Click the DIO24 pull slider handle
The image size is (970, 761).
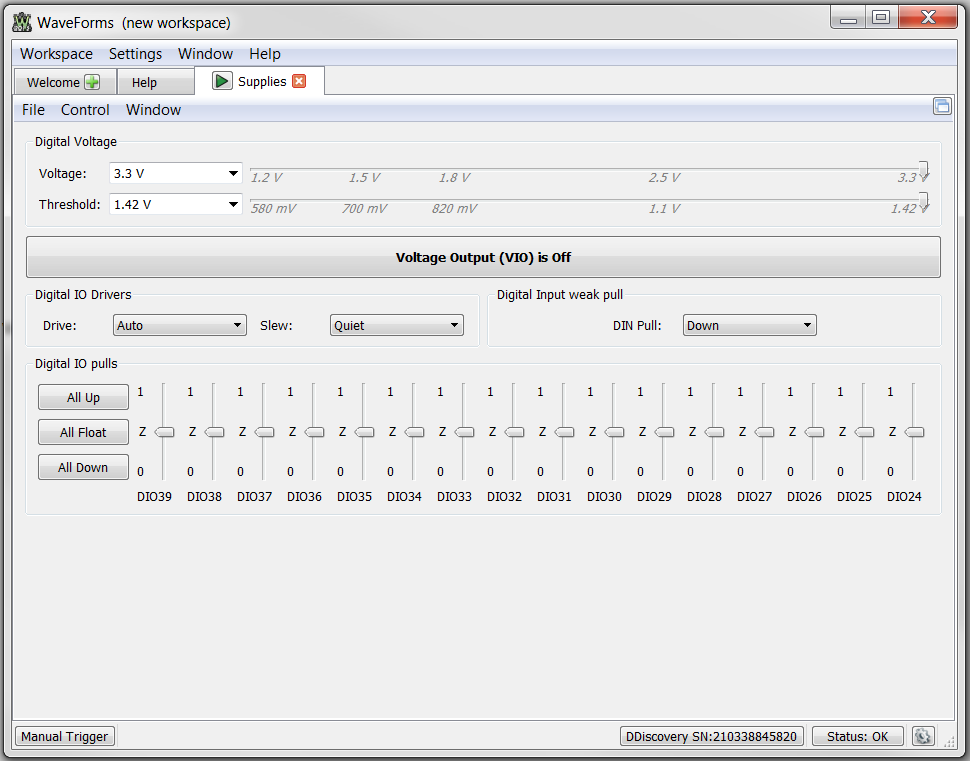pos(914,432)
